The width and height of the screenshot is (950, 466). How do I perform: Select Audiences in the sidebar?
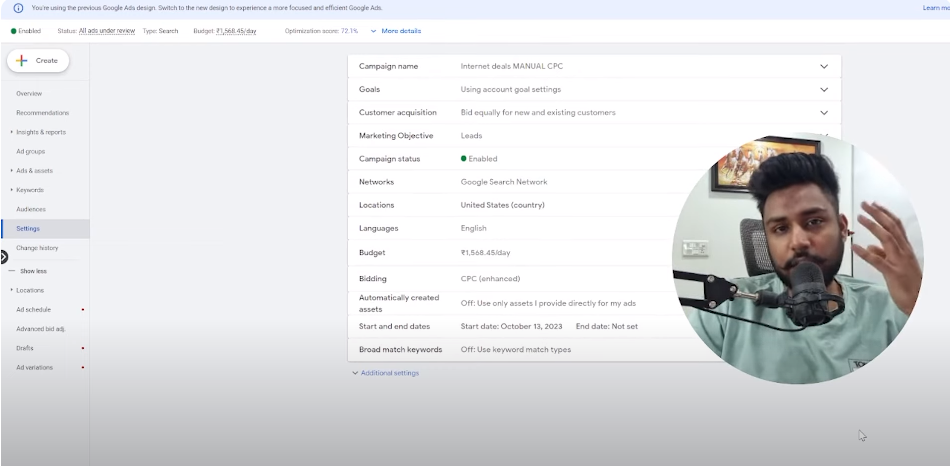30,209
